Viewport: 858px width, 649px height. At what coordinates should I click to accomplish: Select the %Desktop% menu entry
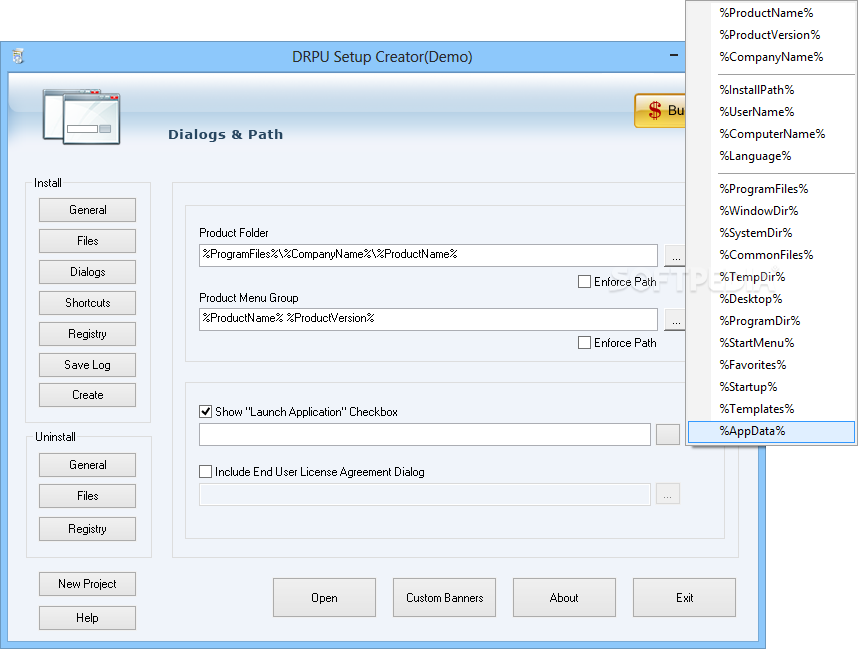click(x=772, y=299)
